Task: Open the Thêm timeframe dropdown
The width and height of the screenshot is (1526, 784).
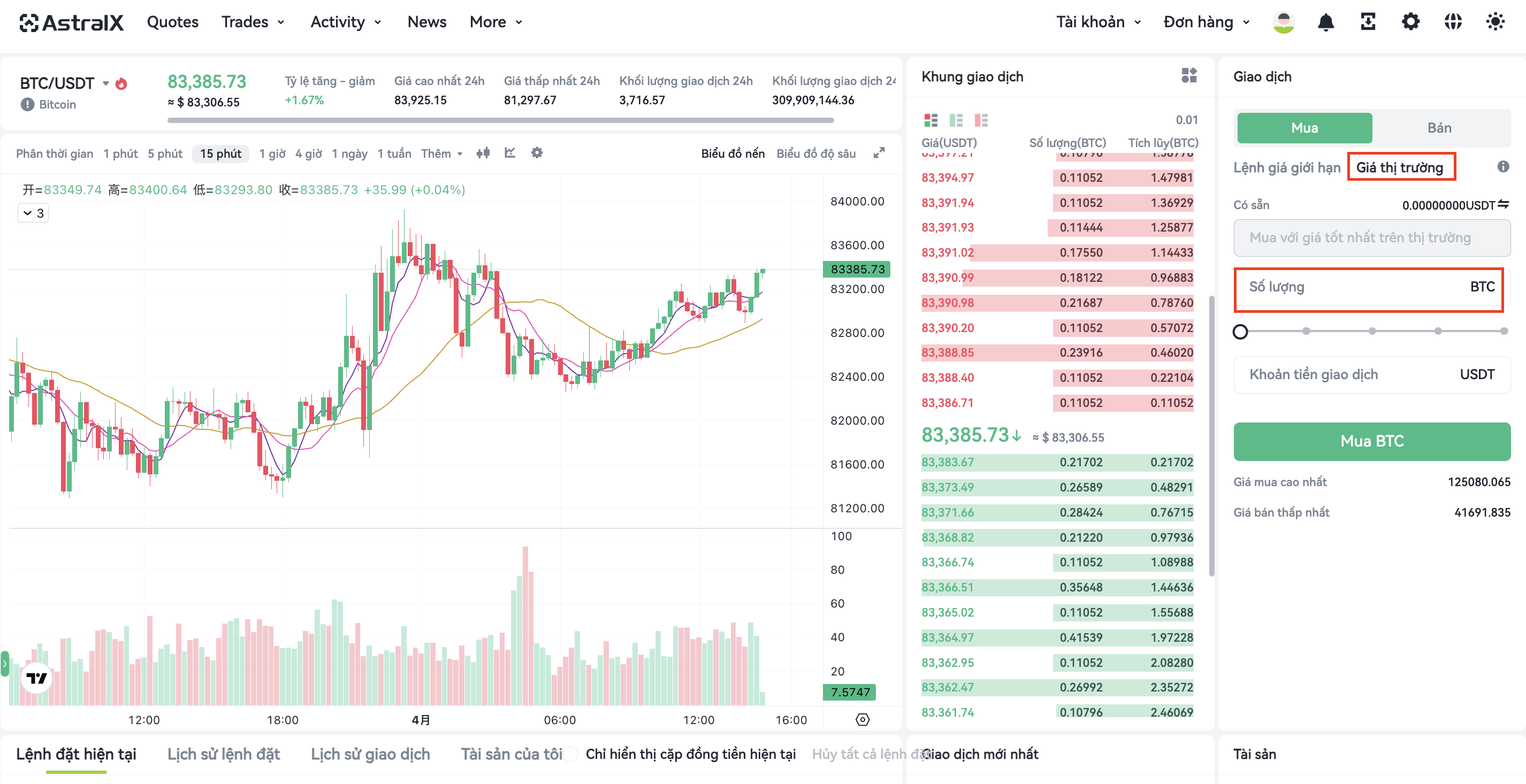Action: (x=442, y=153)
